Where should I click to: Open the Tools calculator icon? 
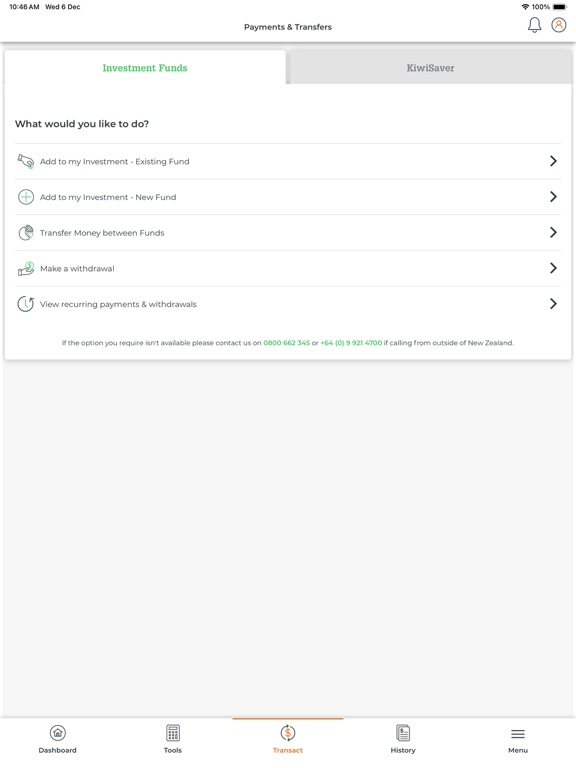pos(173,733)
